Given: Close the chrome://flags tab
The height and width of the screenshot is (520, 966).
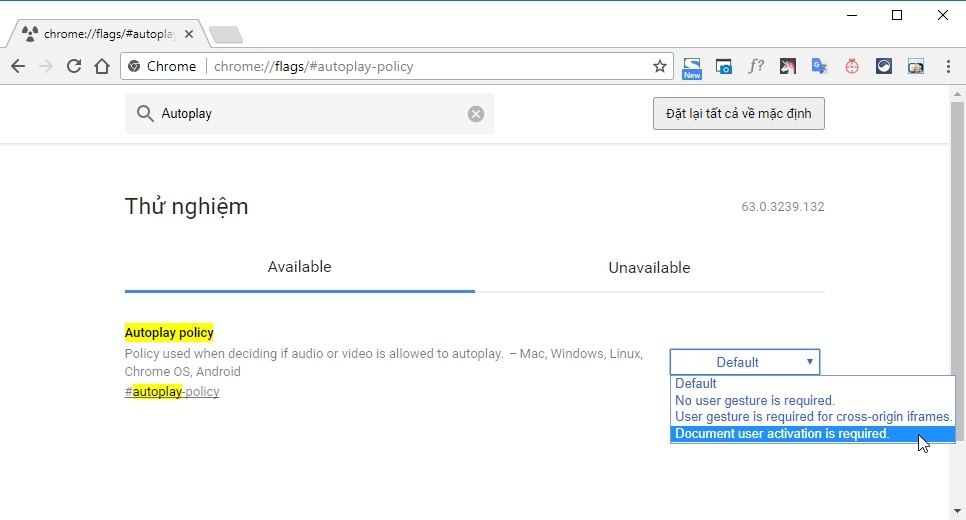Looking at the screenshot, I should tap(189, 34).
